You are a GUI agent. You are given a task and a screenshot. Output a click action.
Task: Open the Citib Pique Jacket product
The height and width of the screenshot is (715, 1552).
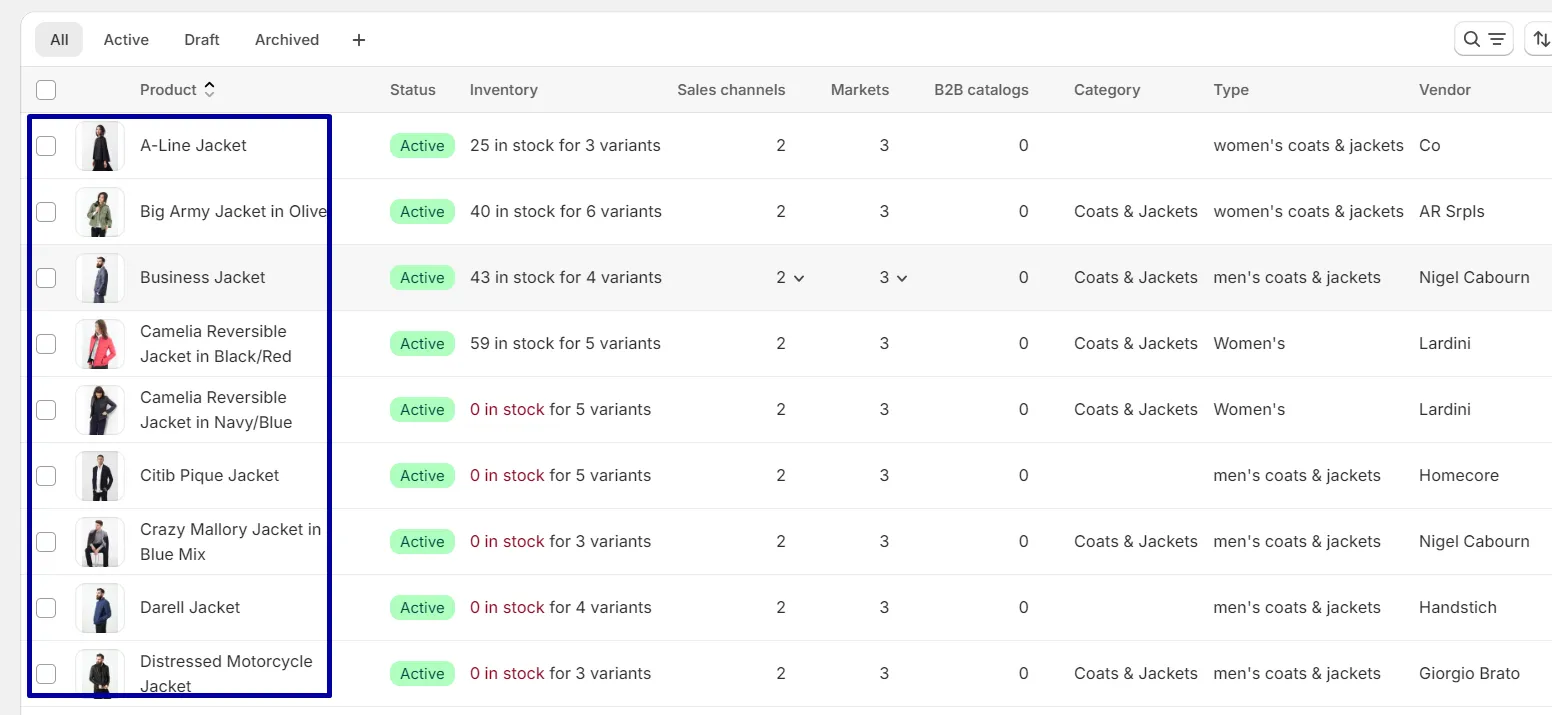(x=209, y=476)
